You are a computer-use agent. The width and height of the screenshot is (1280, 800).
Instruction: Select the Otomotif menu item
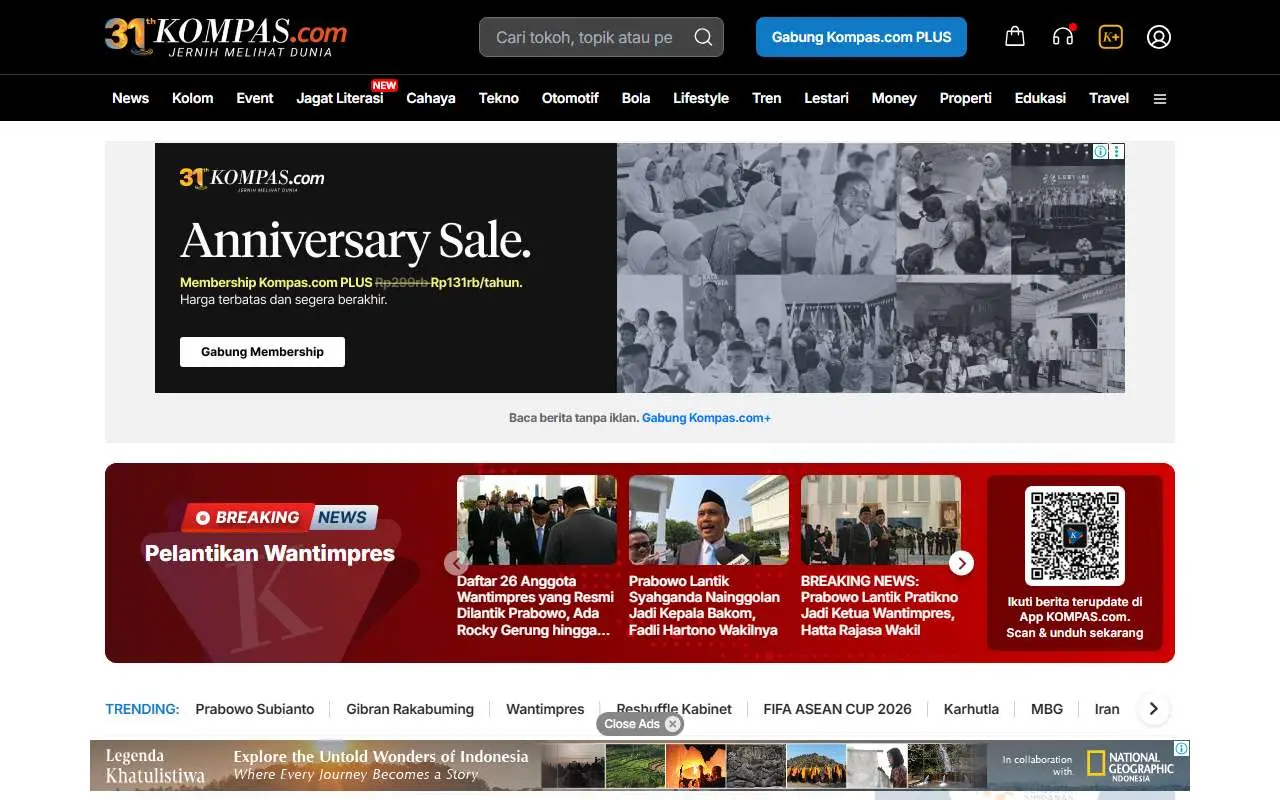click(x=570, y=98)
